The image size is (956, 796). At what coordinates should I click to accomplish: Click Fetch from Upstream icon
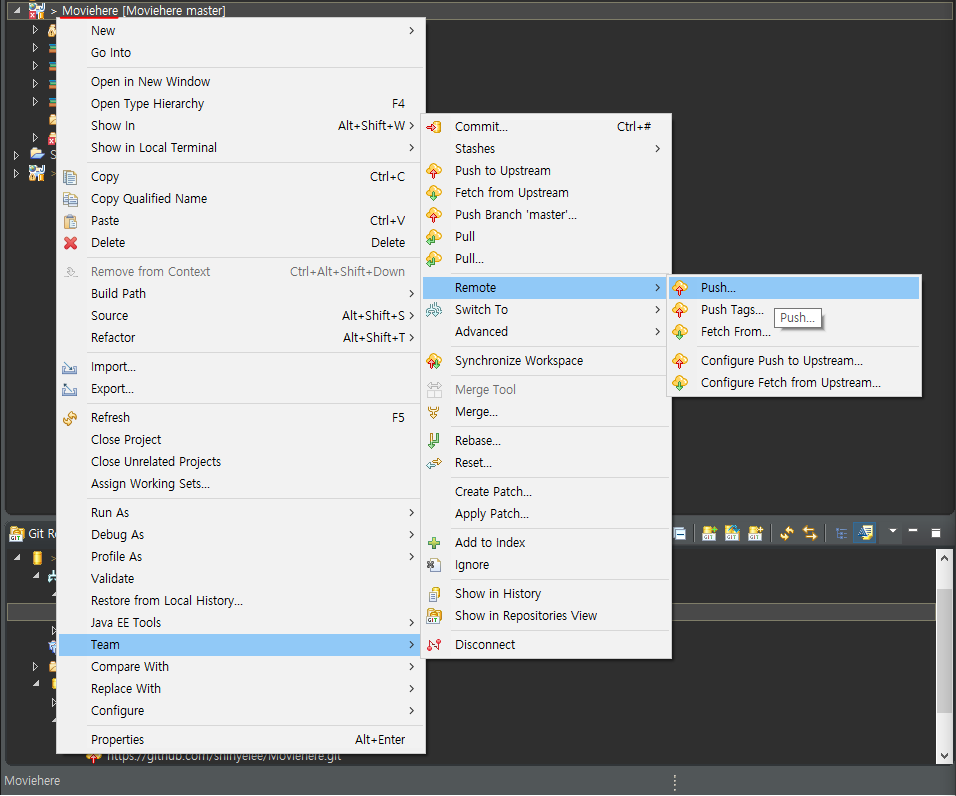pyautogui.click(x=433, y=193)
